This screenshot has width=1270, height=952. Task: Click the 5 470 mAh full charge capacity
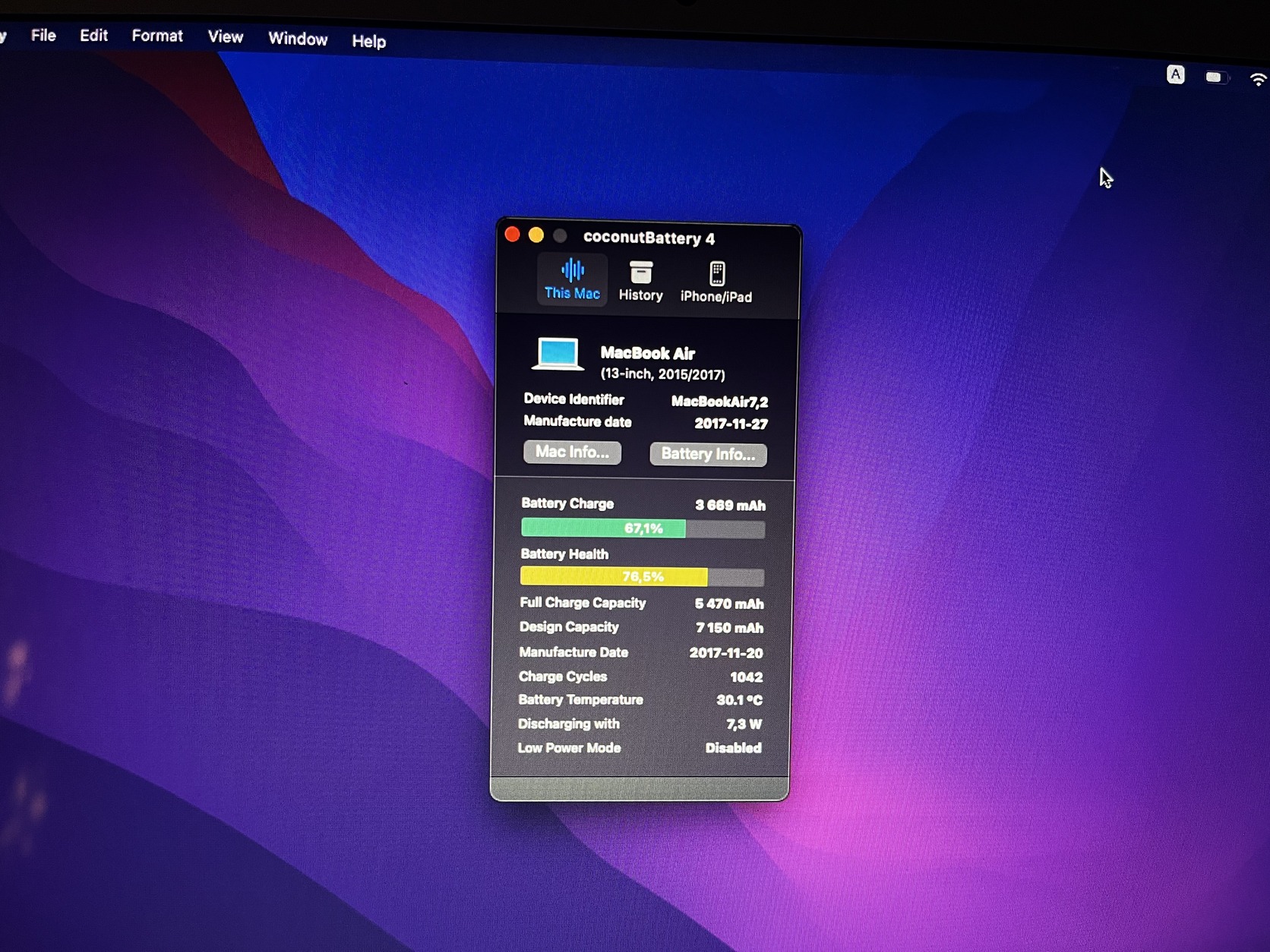point(729,604)
